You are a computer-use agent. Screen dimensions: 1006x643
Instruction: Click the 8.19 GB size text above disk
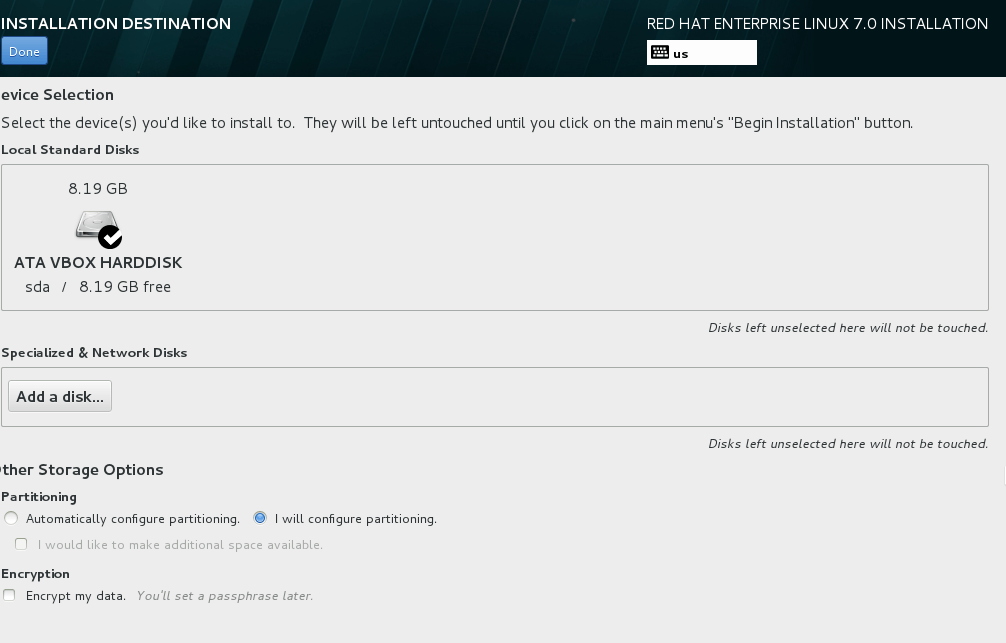(98, 189)
